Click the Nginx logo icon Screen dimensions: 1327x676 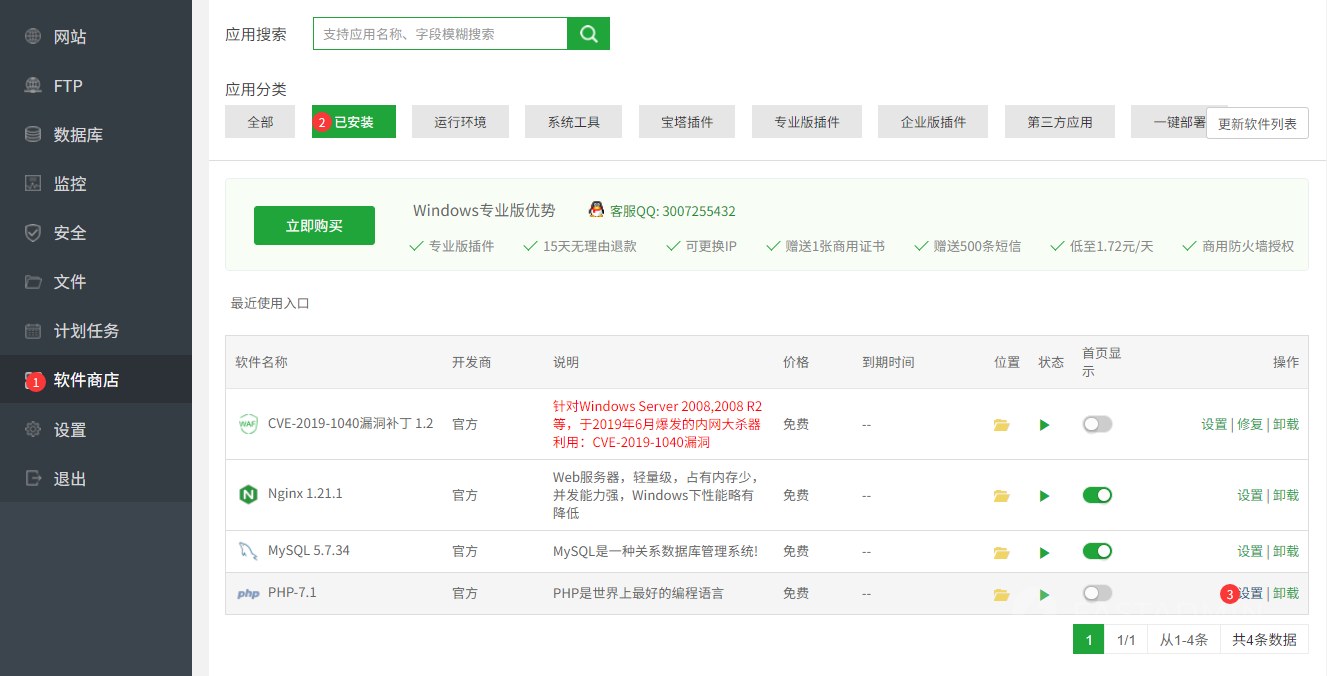click(x=248, y=494)
